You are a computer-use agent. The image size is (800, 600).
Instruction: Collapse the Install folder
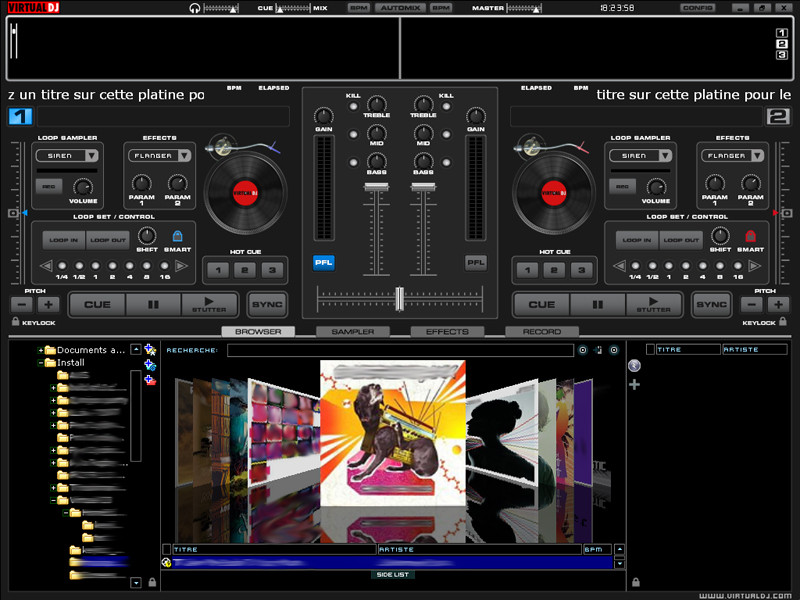coord(40,363)
